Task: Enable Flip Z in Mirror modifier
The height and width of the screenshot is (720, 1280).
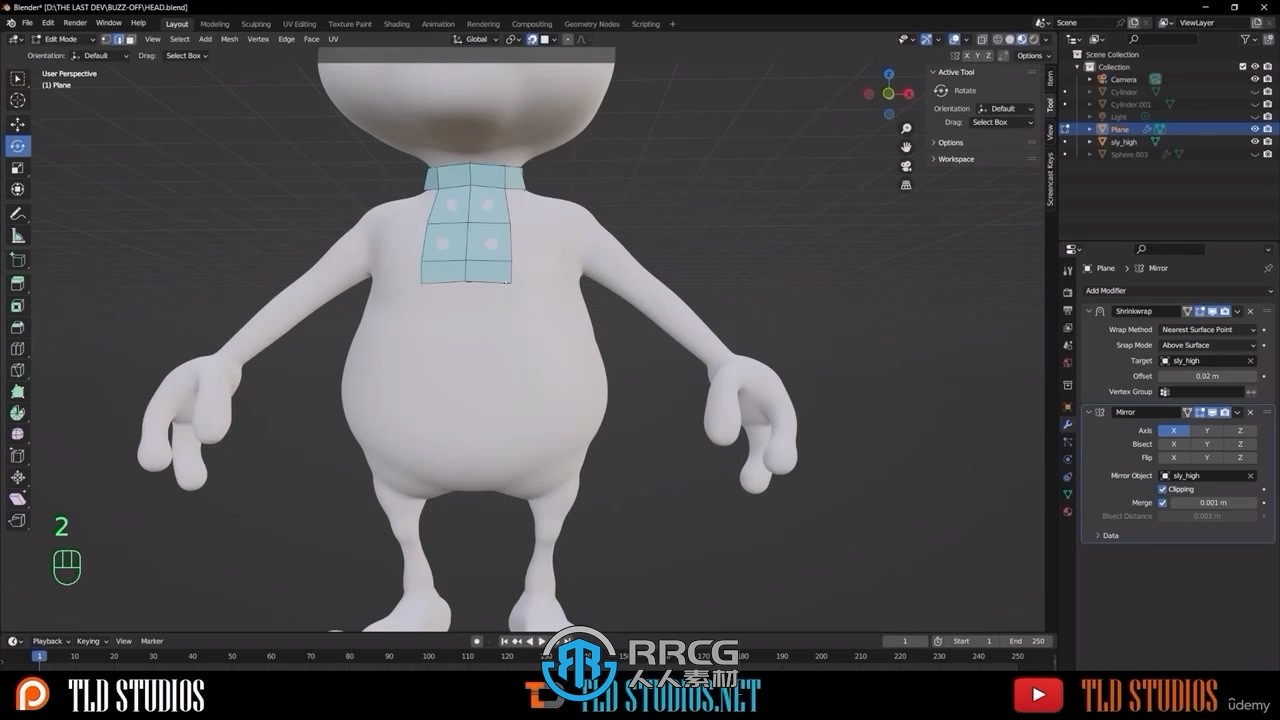Action: 1240,457
